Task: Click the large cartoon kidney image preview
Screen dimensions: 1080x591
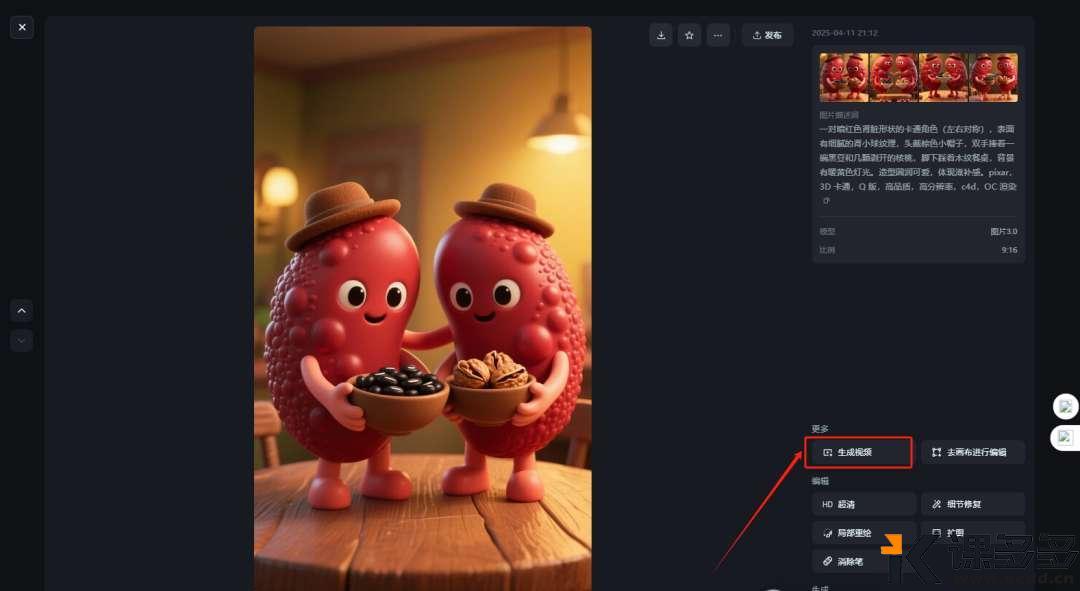Action: (422, 309)
